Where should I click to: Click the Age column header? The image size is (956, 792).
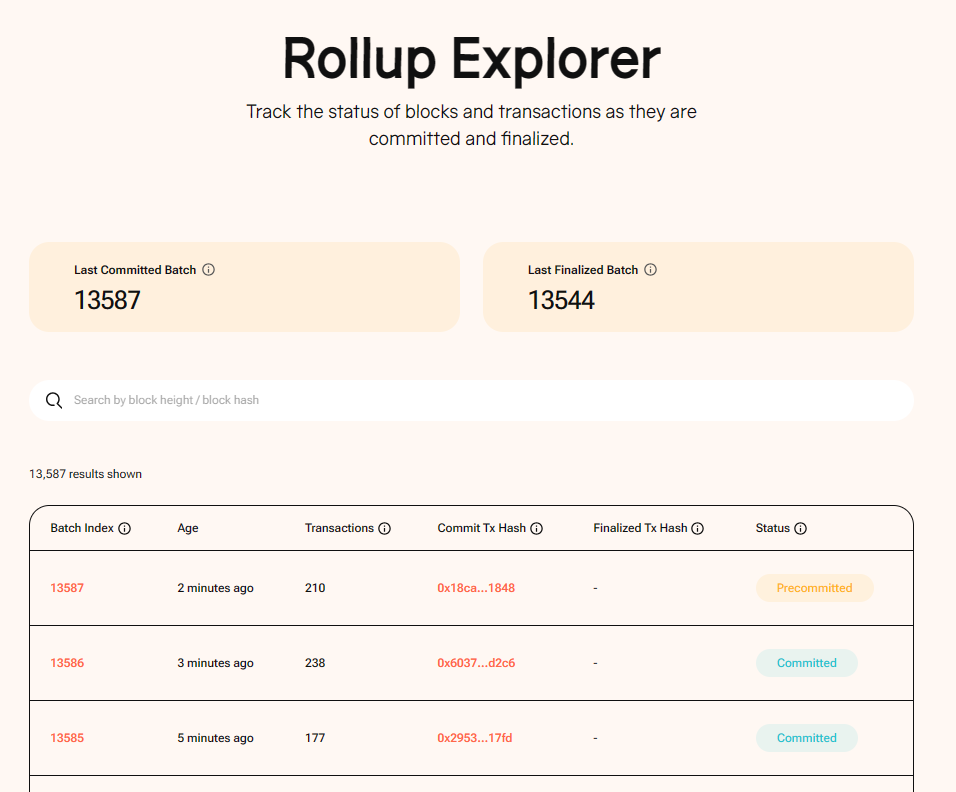coord(188,528)
